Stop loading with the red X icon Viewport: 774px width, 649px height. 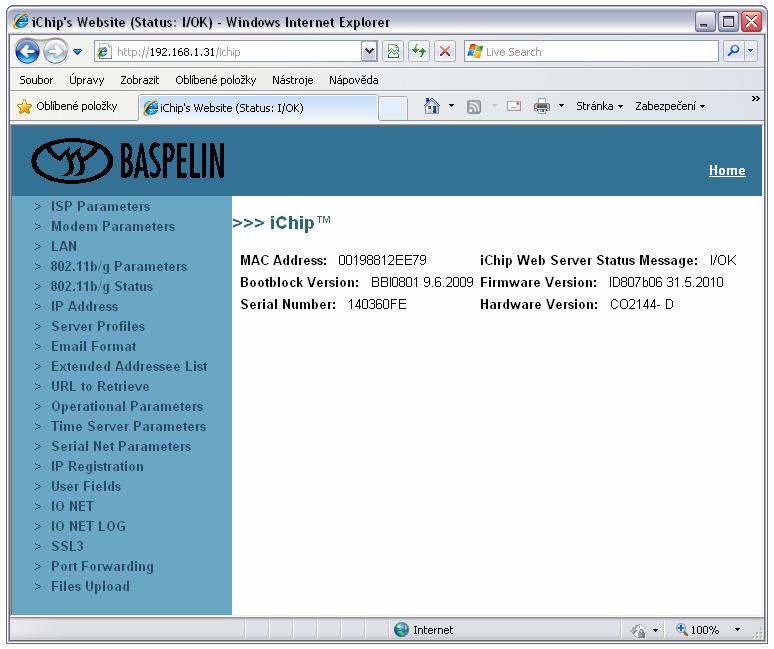point(445,51)
